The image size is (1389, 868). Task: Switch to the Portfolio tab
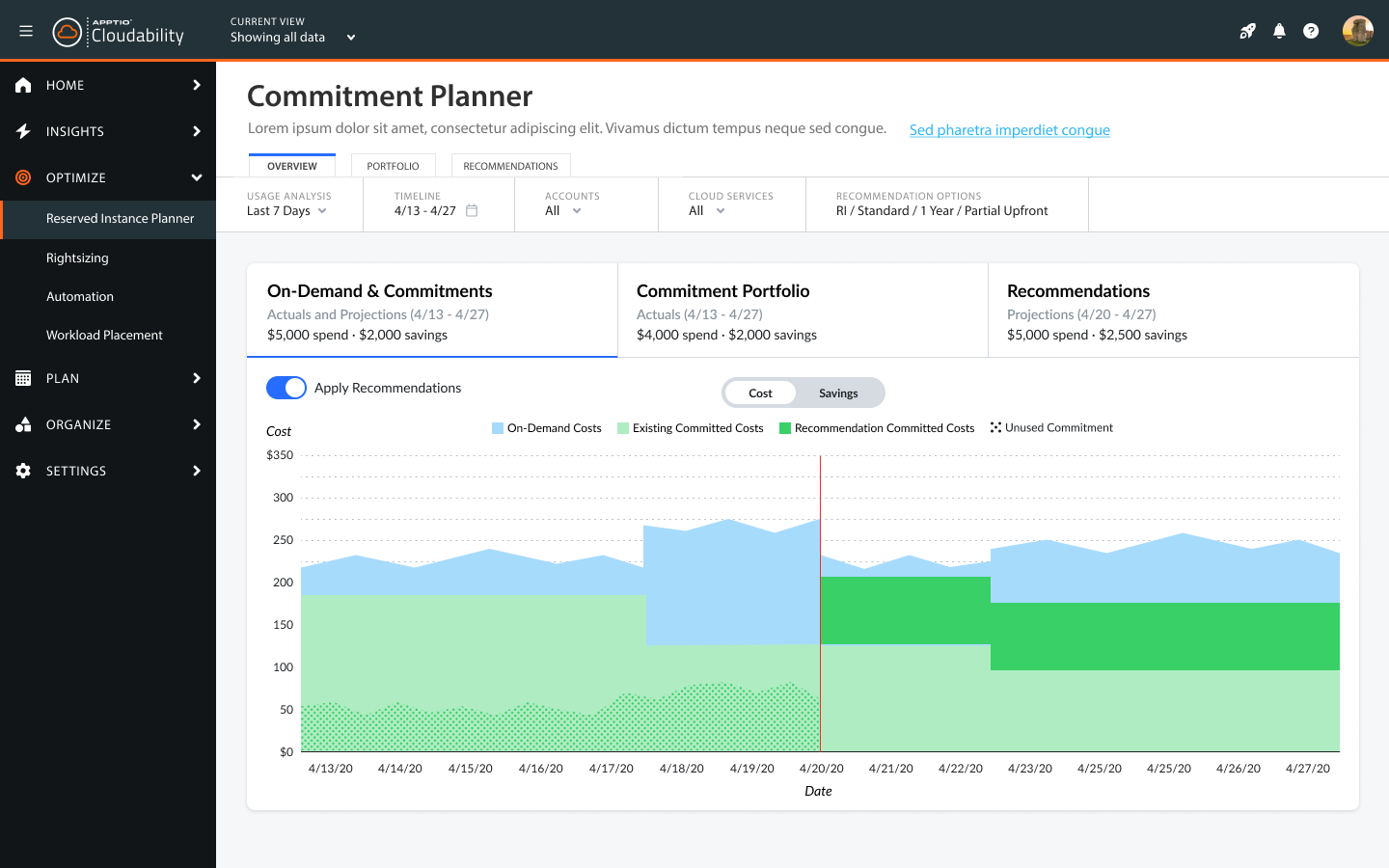(393, 166)
